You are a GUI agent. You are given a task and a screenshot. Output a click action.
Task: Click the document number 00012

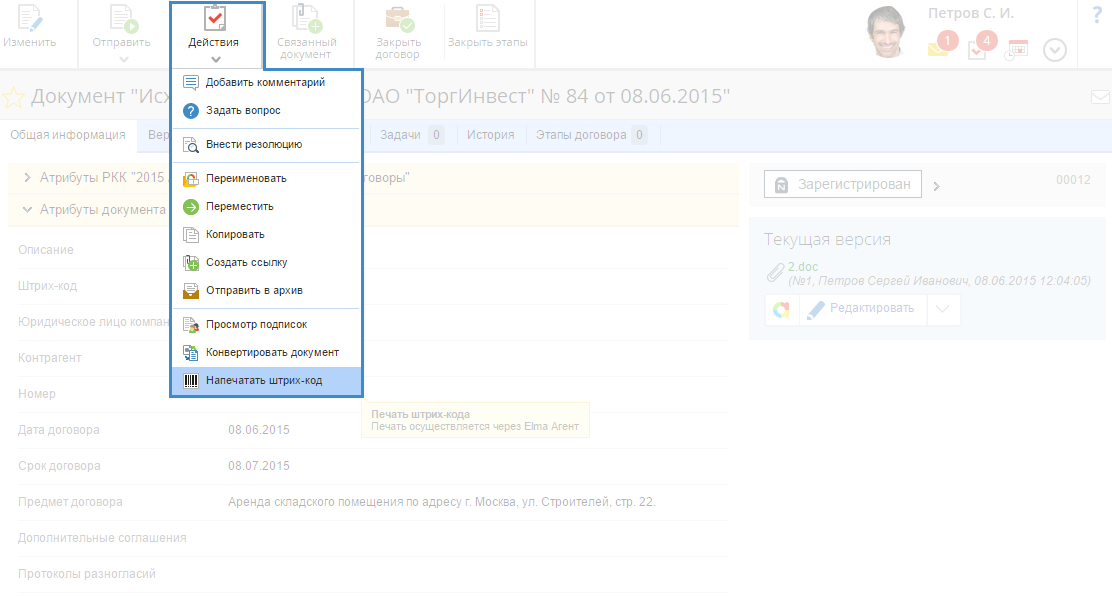click(1073, 180)
